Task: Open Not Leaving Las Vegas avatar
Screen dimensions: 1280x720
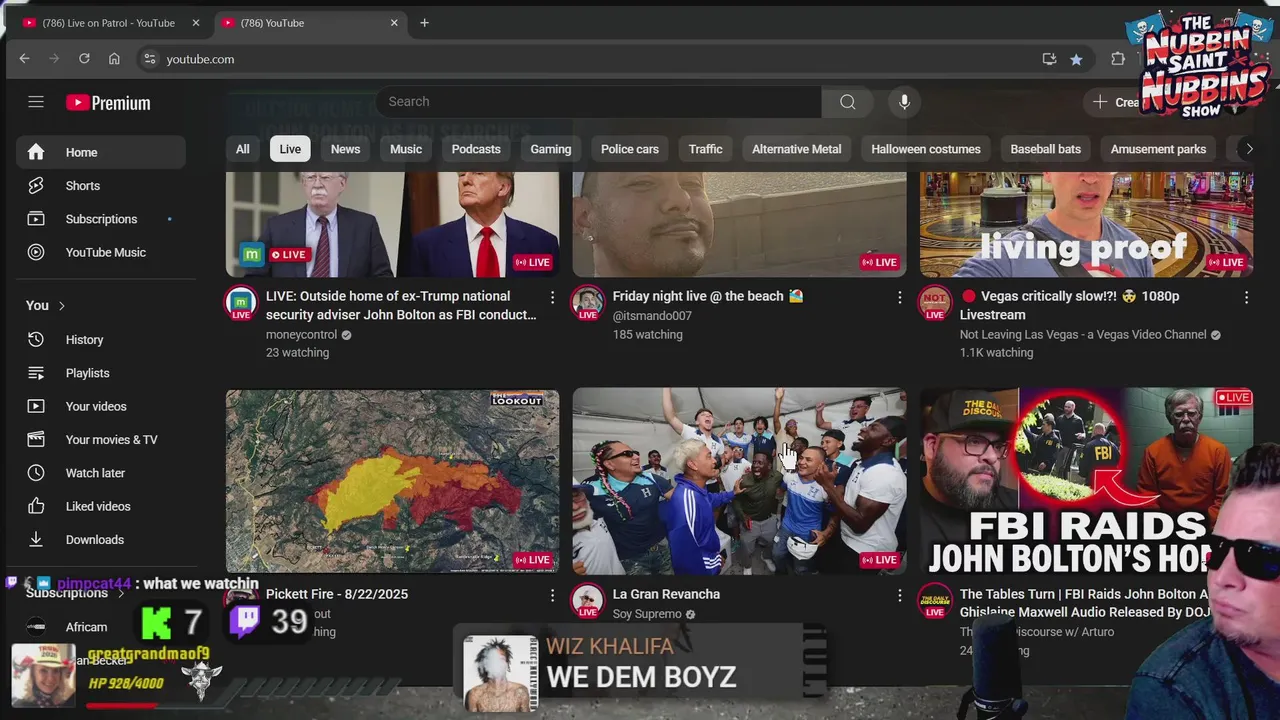Action: coord(935,302)
